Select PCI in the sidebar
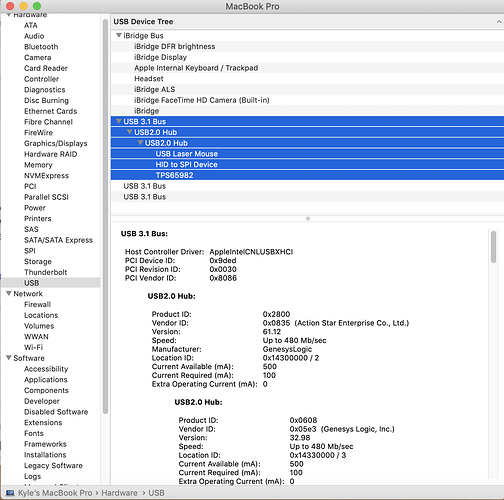504x500 pixels. point(30,186)
